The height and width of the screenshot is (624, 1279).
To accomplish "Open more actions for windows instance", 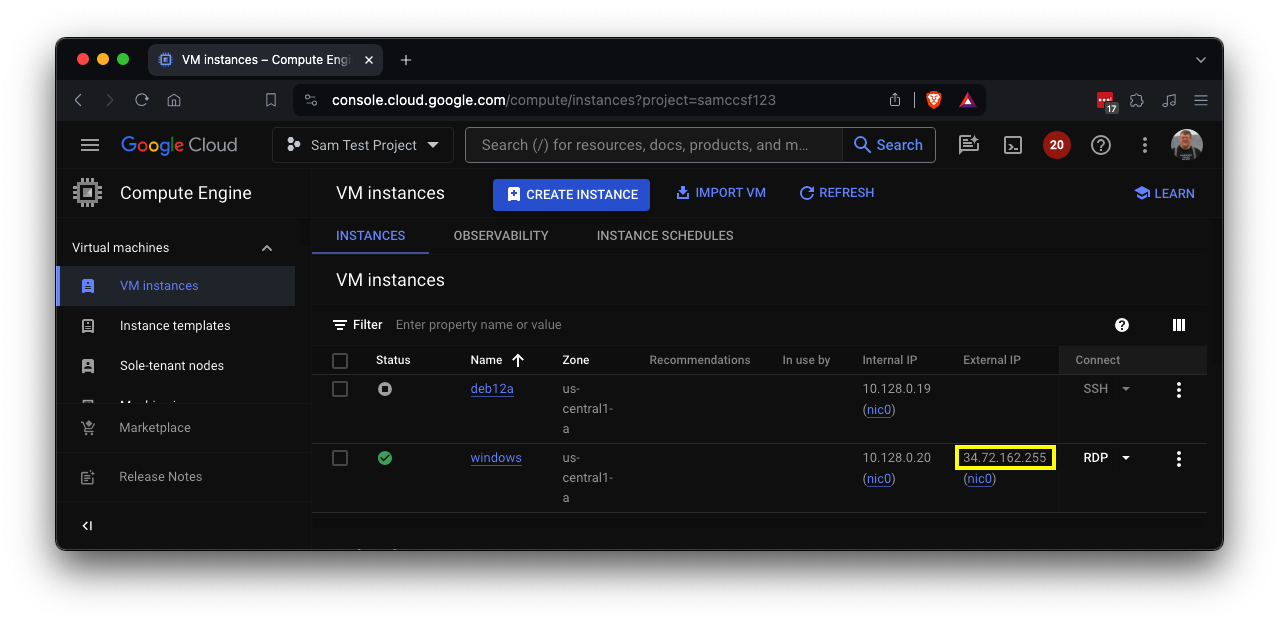I will (1178, 459).
